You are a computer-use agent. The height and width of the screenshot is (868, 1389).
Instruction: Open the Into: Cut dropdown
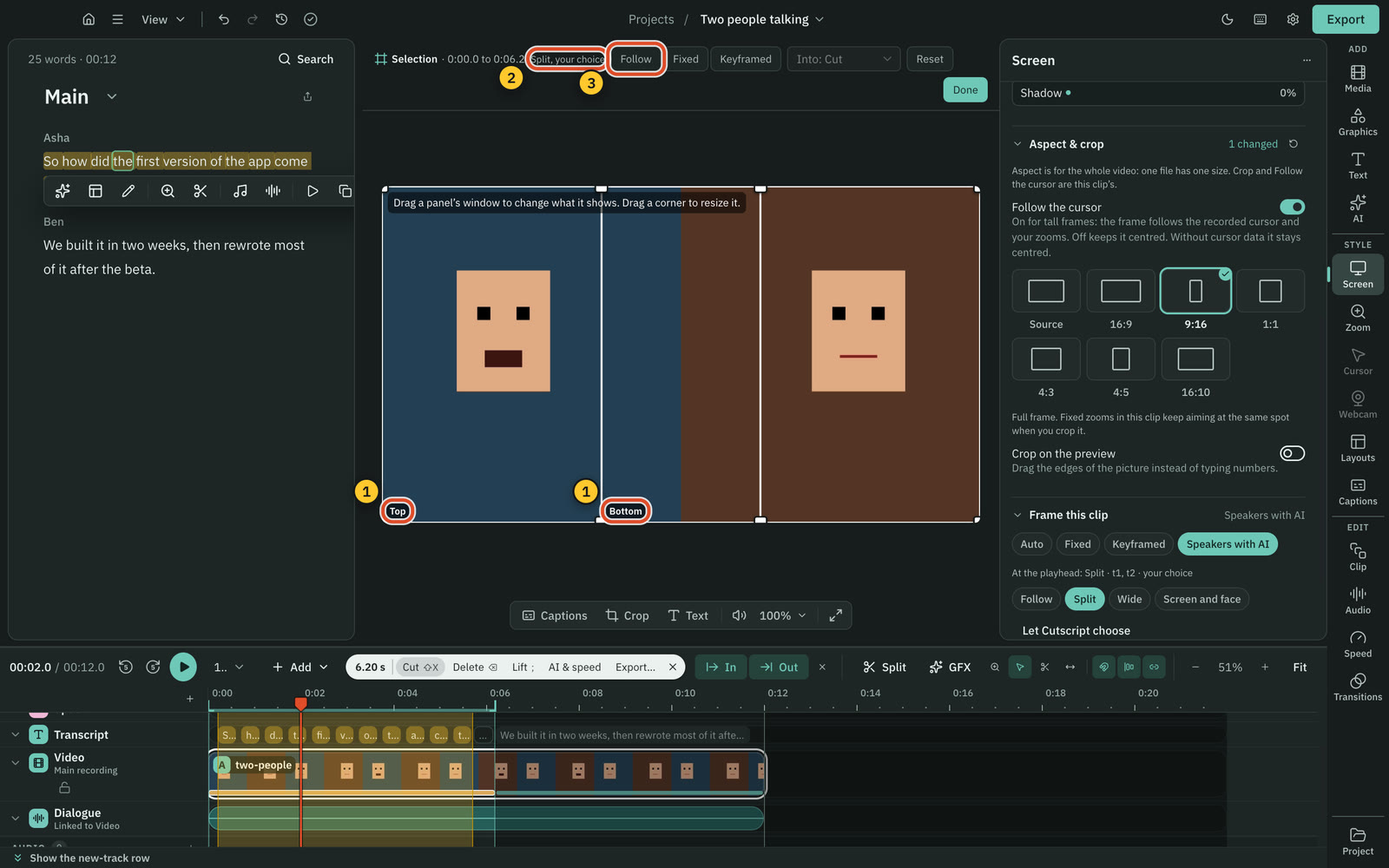pos(843,59)
